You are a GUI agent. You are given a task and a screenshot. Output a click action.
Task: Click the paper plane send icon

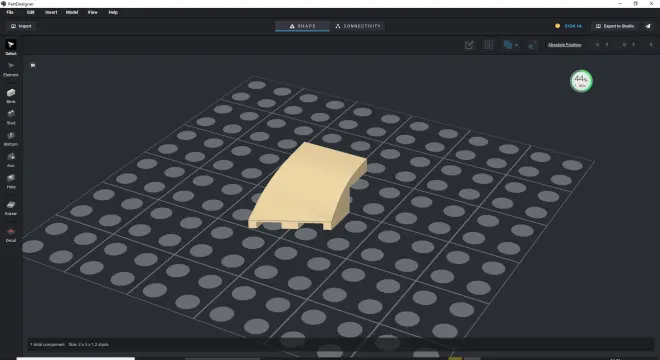click(648, 26)
